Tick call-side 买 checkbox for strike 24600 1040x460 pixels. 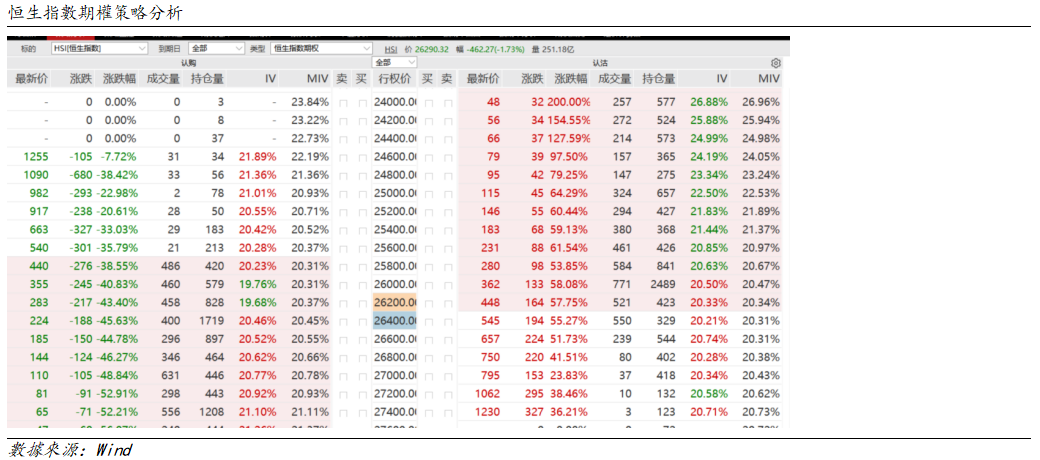(x=362, y=157)
